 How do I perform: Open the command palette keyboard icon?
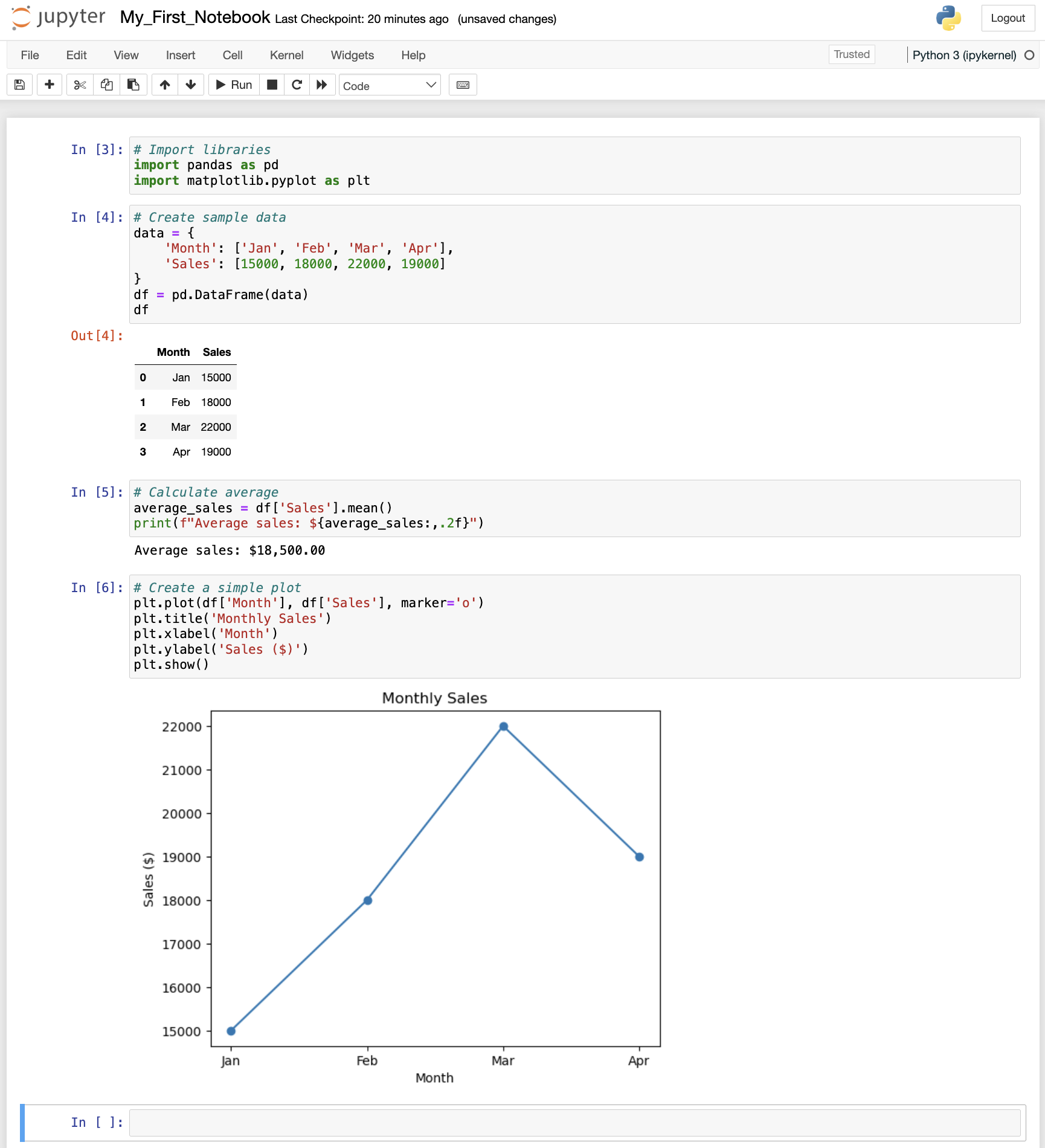click(x=463, y=85)
